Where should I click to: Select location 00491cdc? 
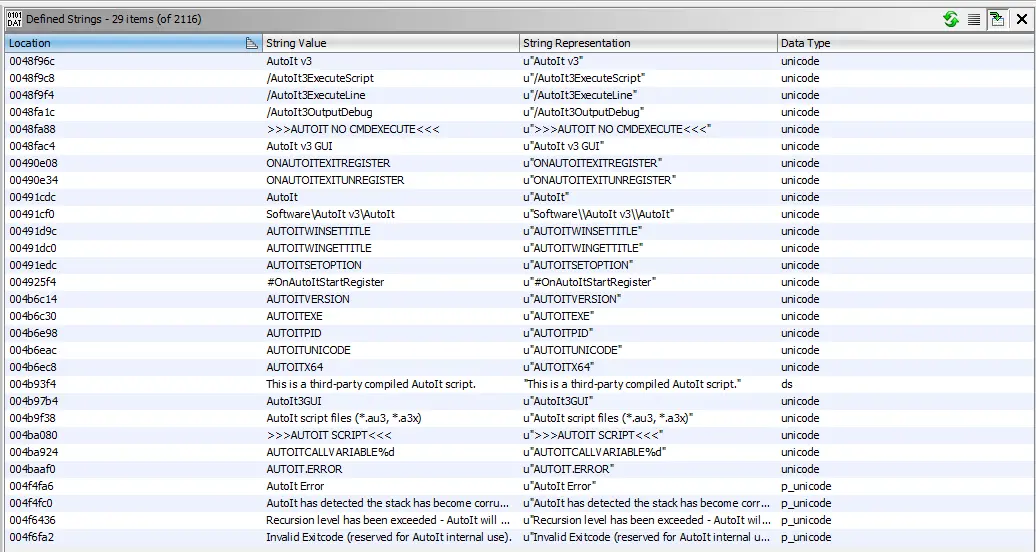pyautogui.click(x=32, y=197)
